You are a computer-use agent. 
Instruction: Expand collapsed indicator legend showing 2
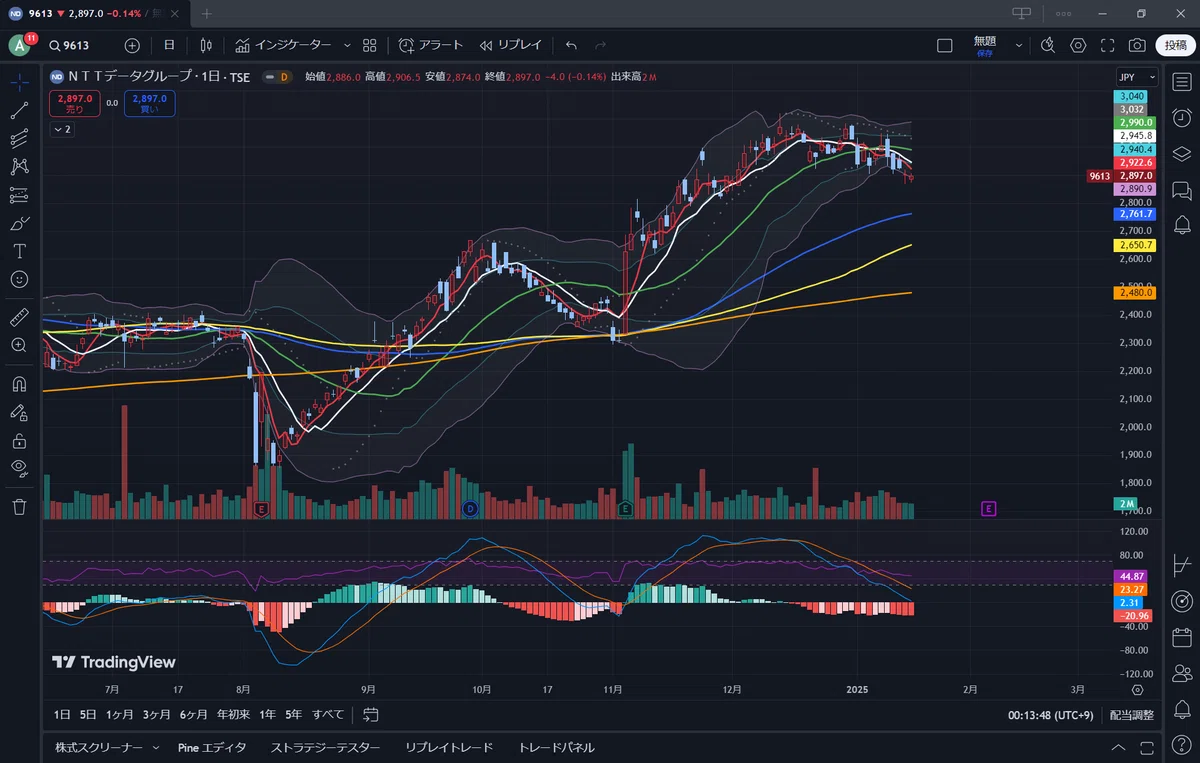coord(61,130)
